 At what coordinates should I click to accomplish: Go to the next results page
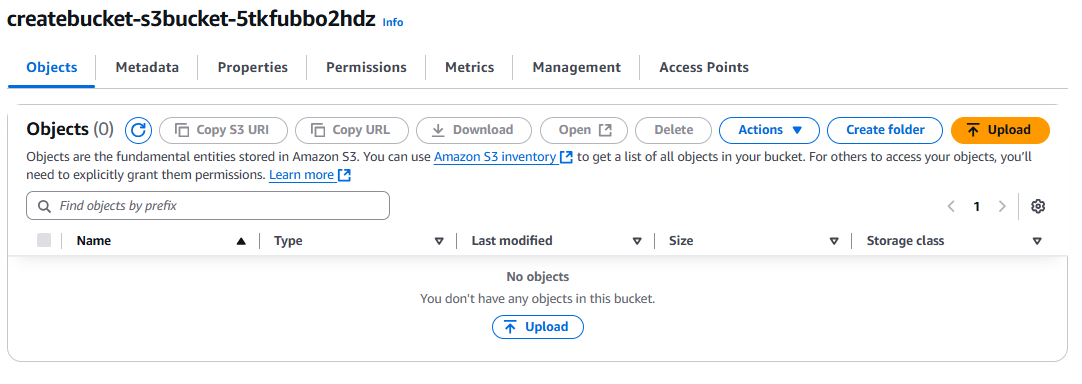pyautogui.click(x=1002, y=206)
